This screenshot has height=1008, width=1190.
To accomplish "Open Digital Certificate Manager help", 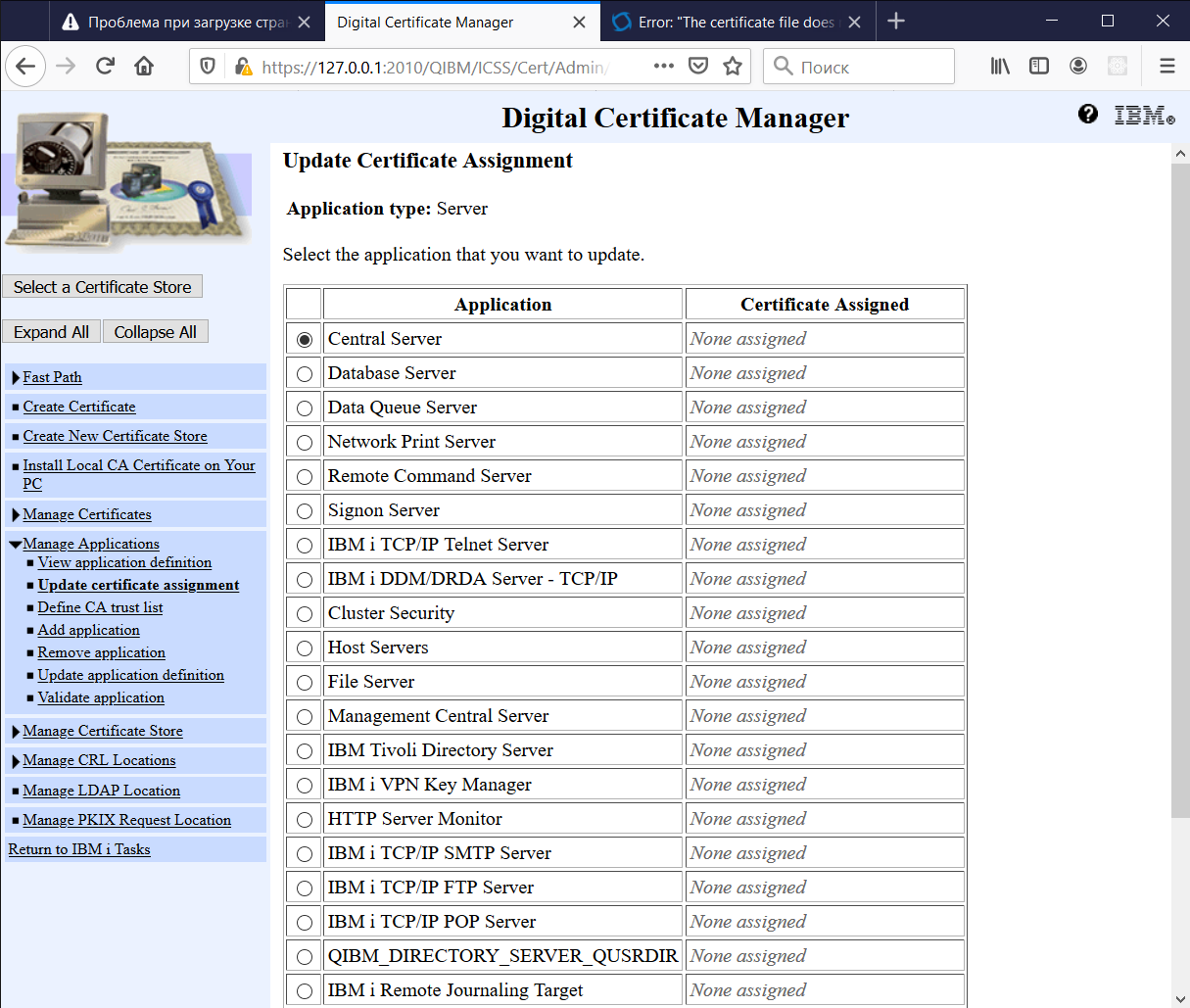I will (x=1087, y=114).
